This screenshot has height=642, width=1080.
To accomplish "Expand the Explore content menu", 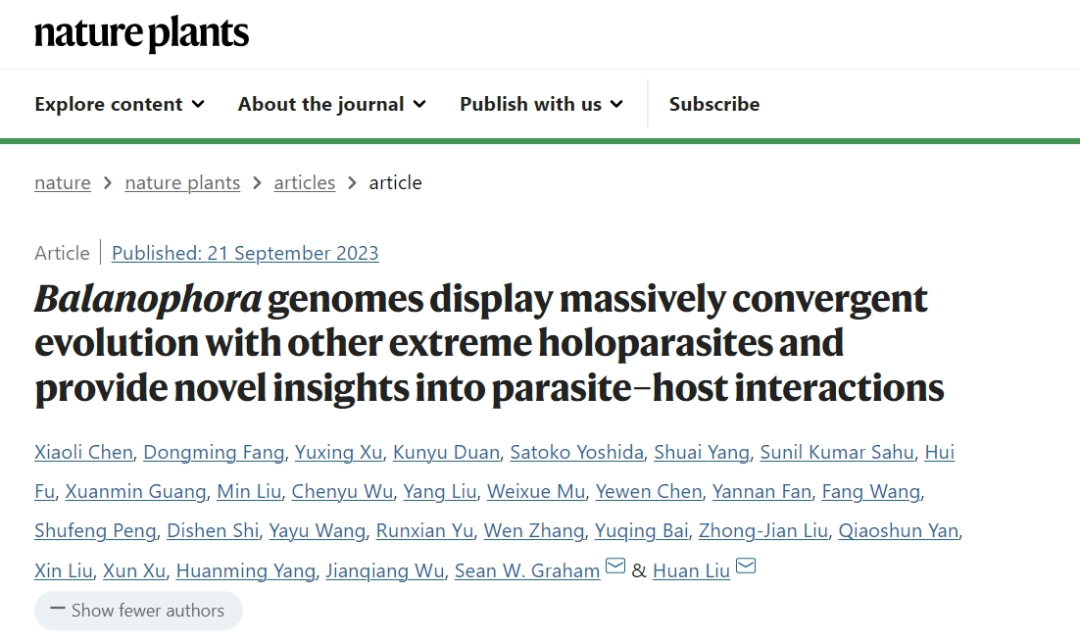I will coord(120,104).
